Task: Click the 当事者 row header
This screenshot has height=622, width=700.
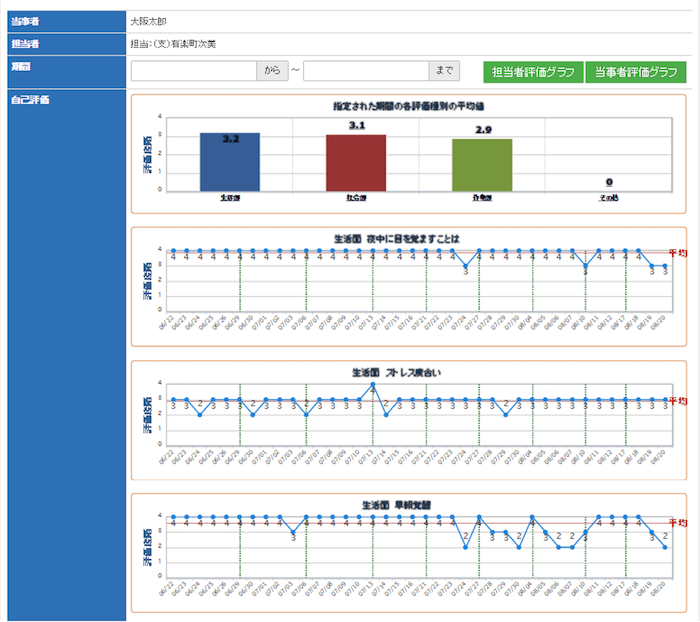Action: 24,20
